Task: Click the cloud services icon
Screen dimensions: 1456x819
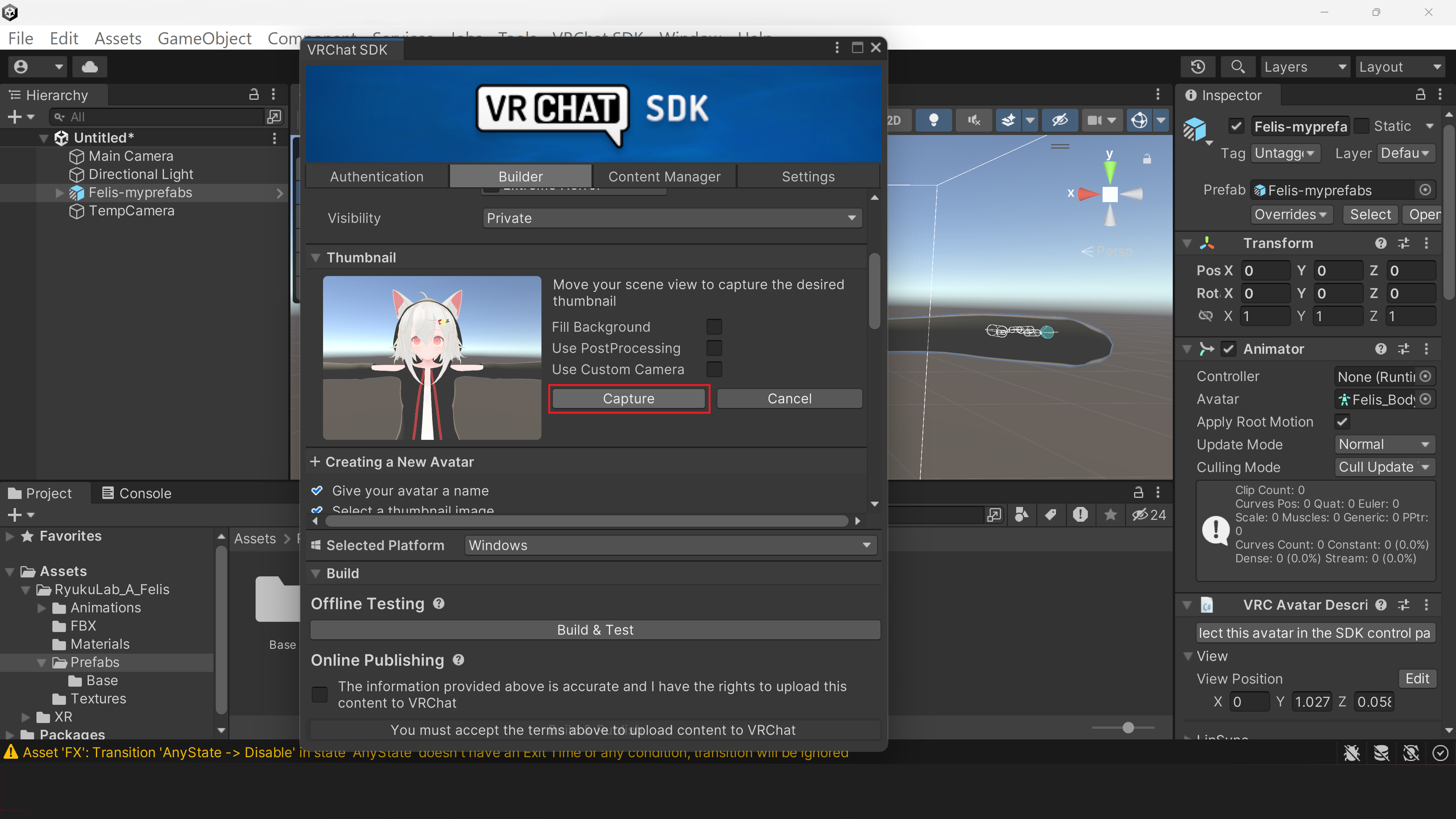Action: tap(89, 67)
